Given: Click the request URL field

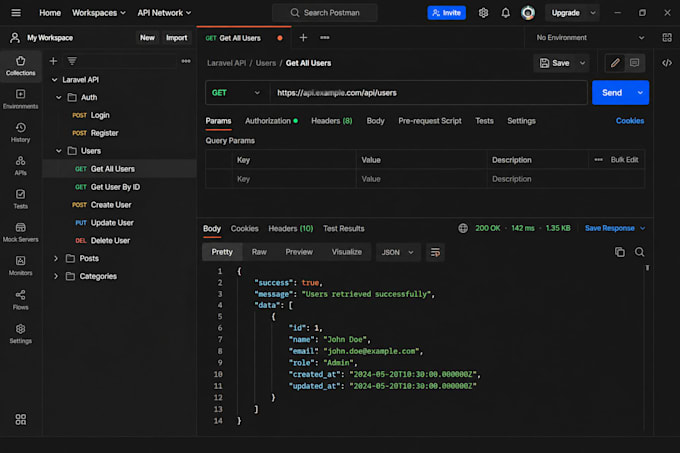Looking at the screenshot, I should pos(428,93).
